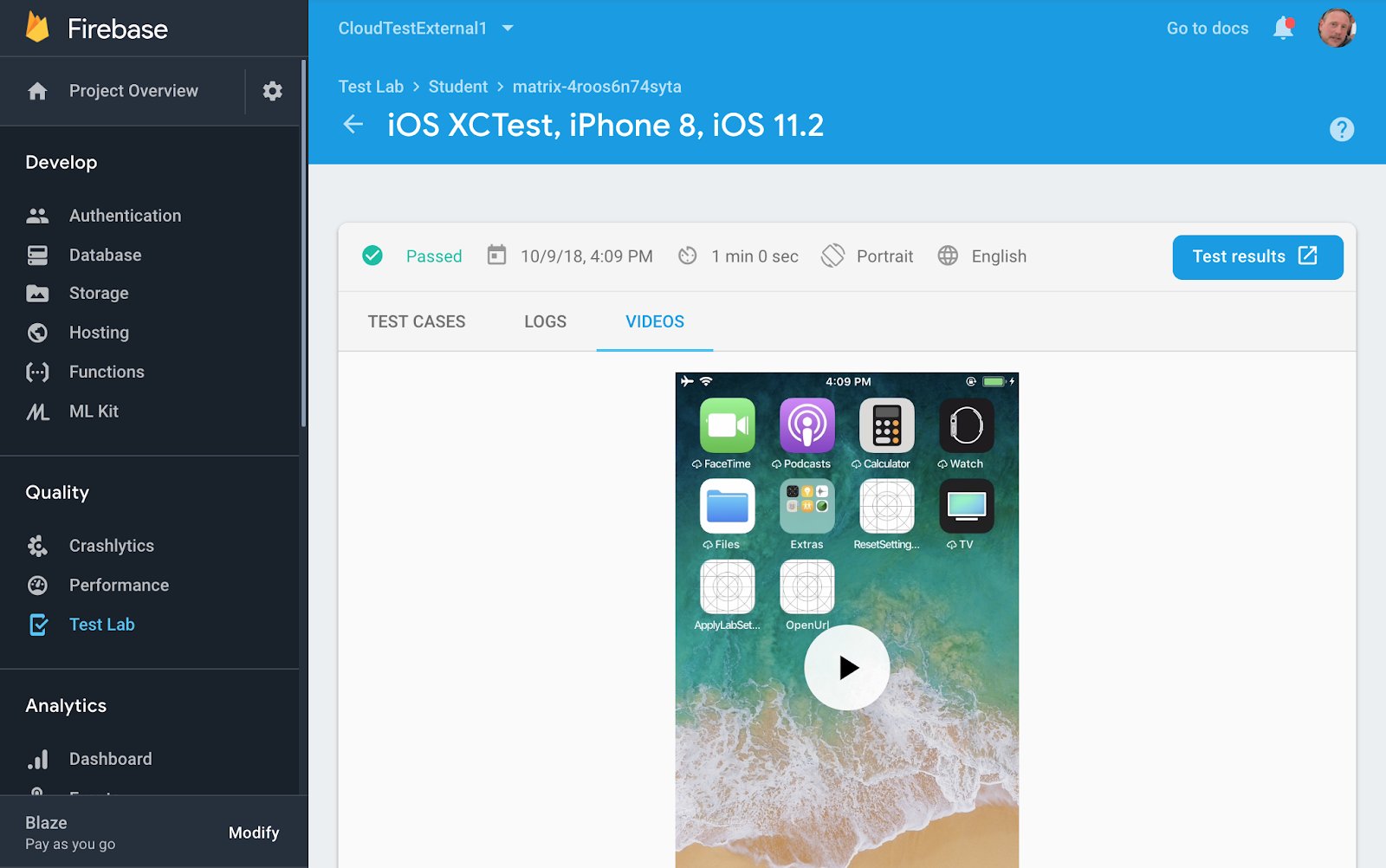The image size is (1386, 868).
Task: Open Storage section
Action: pyautogui.click(x=99, y=294)
